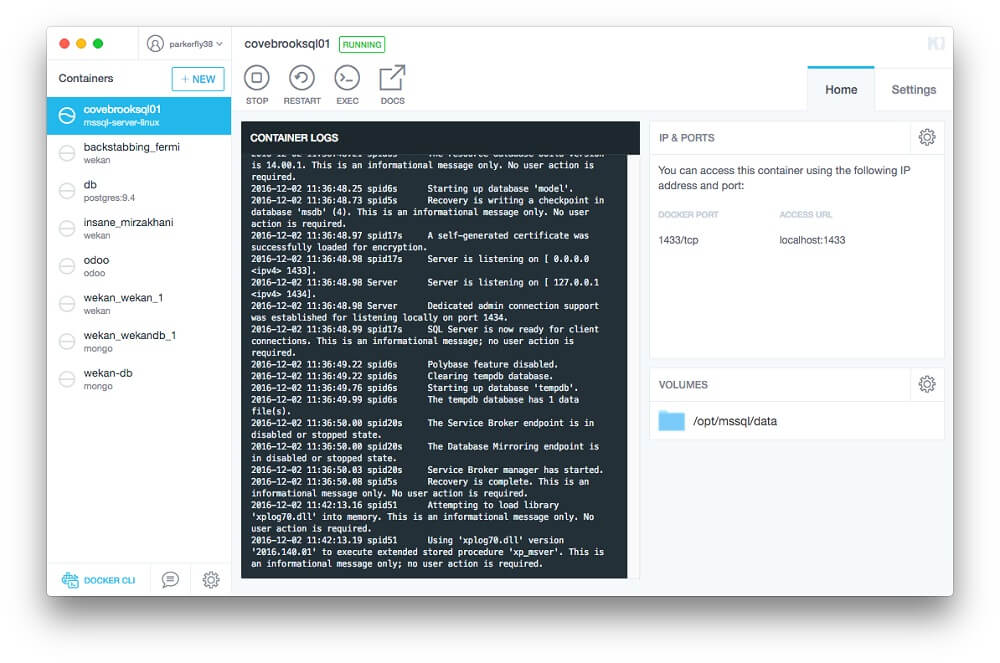Open Kitematic preferences via bottom gear icon
Screen dimensions: 1000x663
point(210,580)
